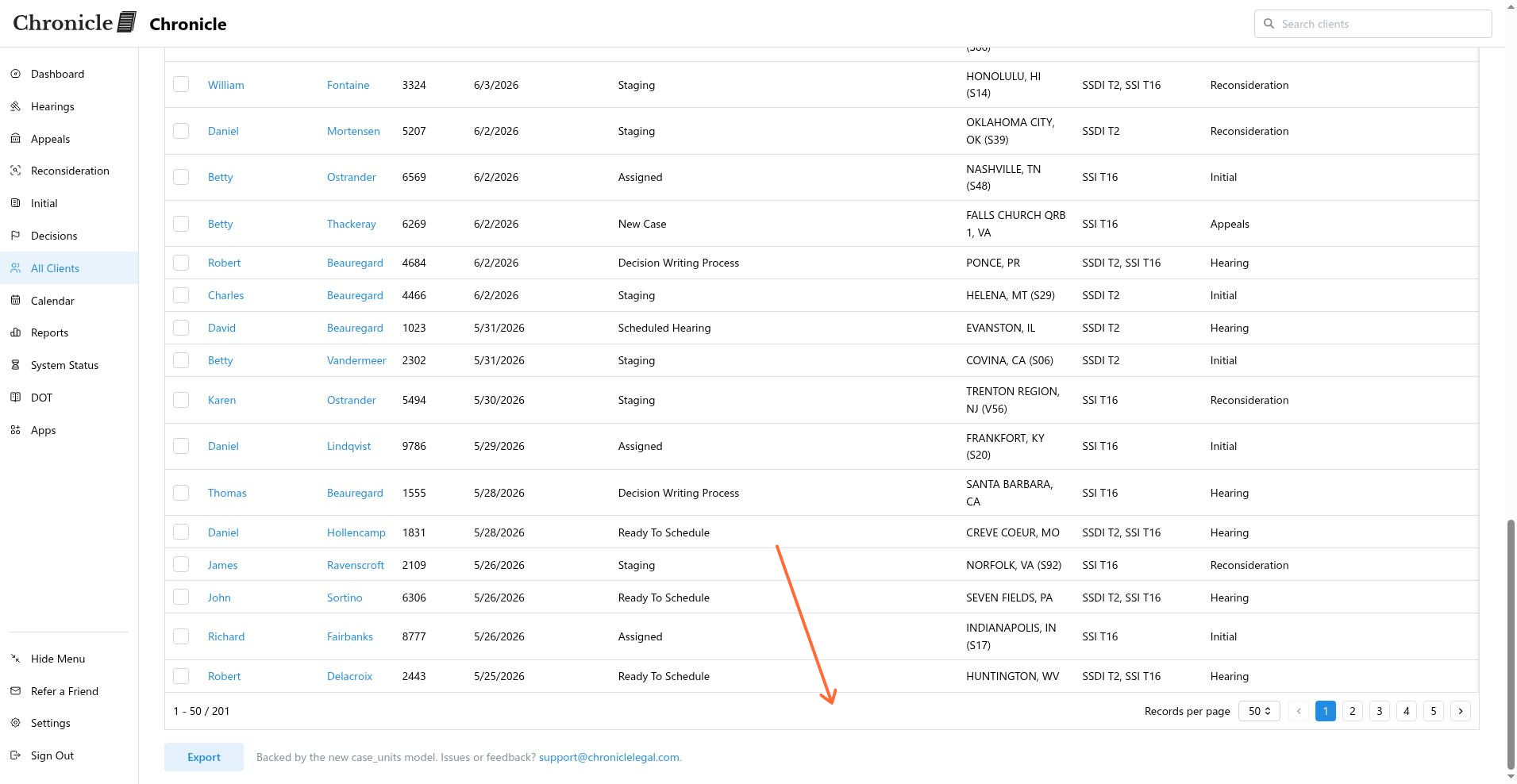Image resolution: width=1517 pixels, height=784 pixels.
Task: Select current page 1 button
Action: (x=1326, y=711)
